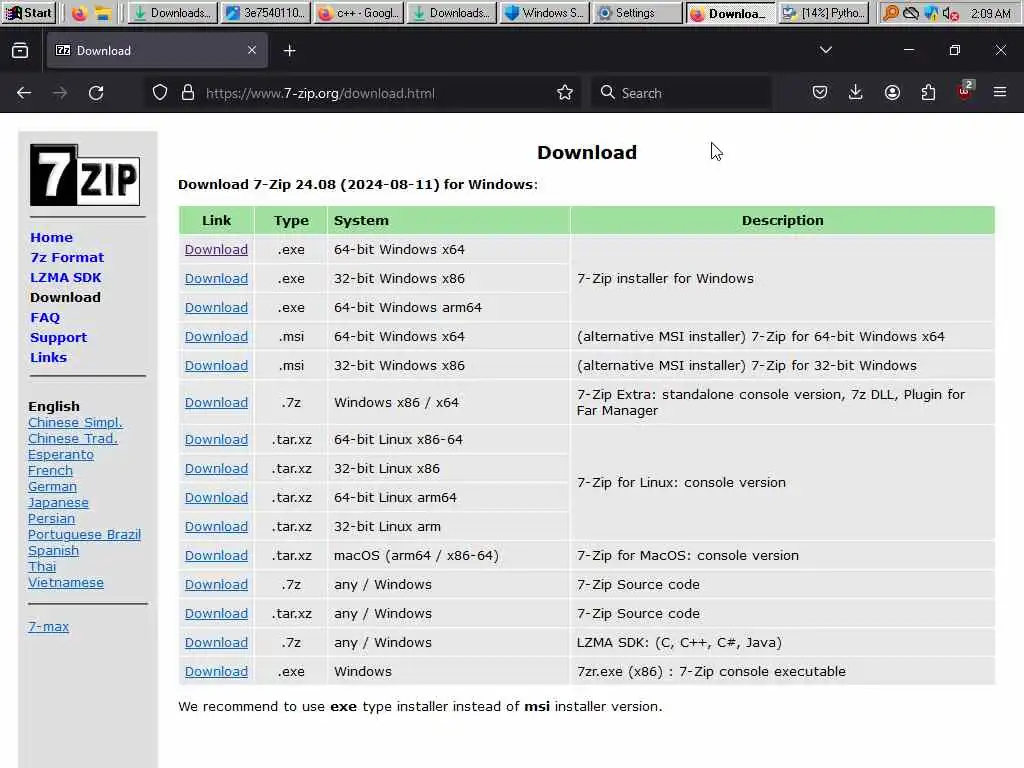Switch to Settings taskbar window

click(637, 13)
